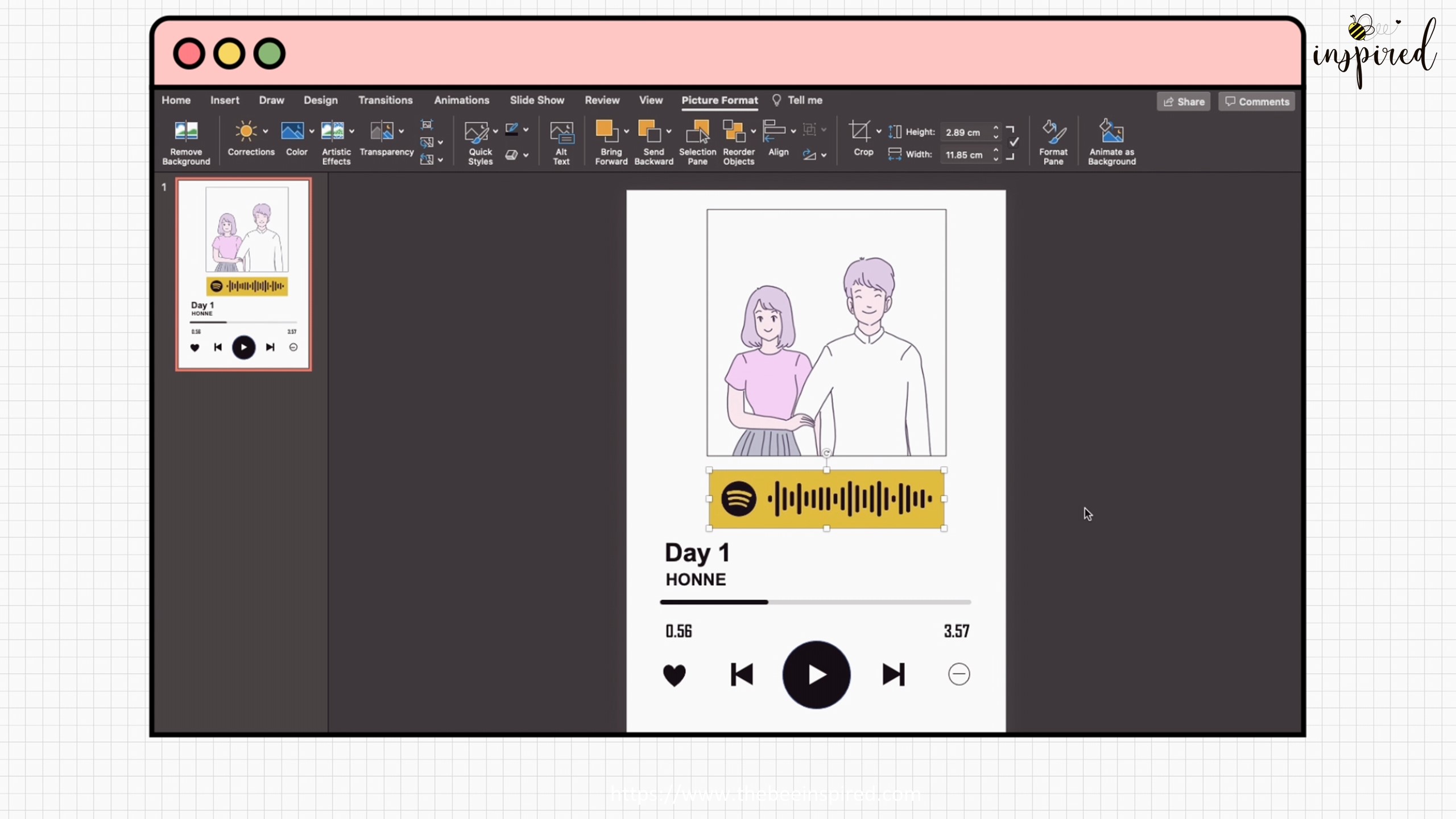Screen dimensions: 1456x819
Task: Expand the Corrections dropdown arrow
Action: pyautogui.click(x=265, y=131)
